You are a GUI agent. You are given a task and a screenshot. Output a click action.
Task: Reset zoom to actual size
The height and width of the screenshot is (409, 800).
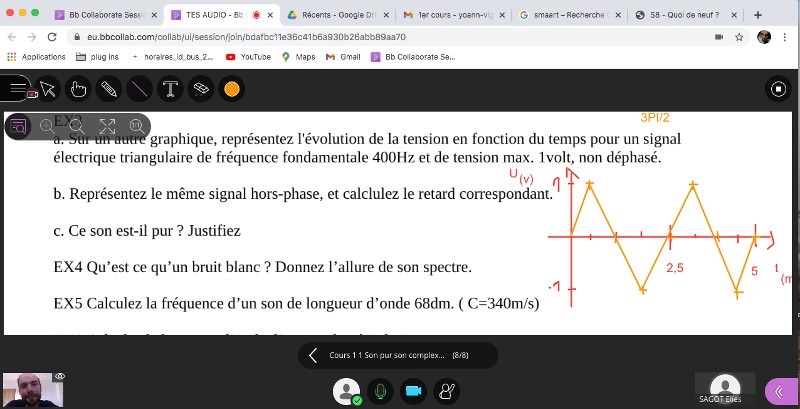click(137, 126)
